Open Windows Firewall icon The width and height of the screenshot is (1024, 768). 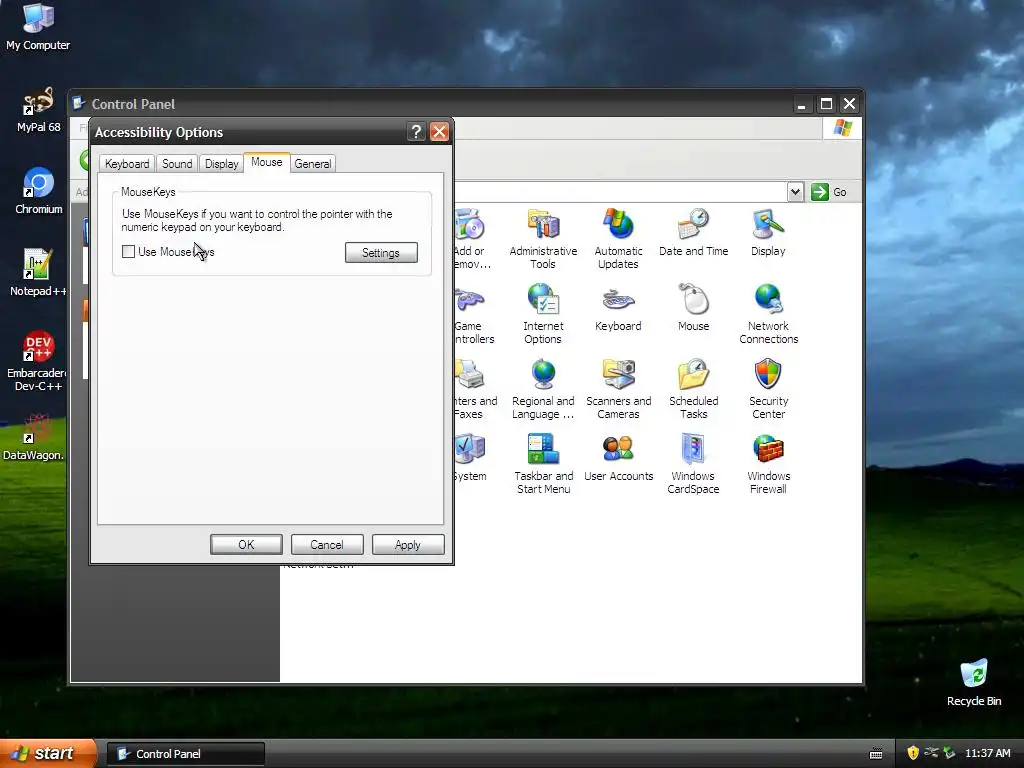pos(769,464)
